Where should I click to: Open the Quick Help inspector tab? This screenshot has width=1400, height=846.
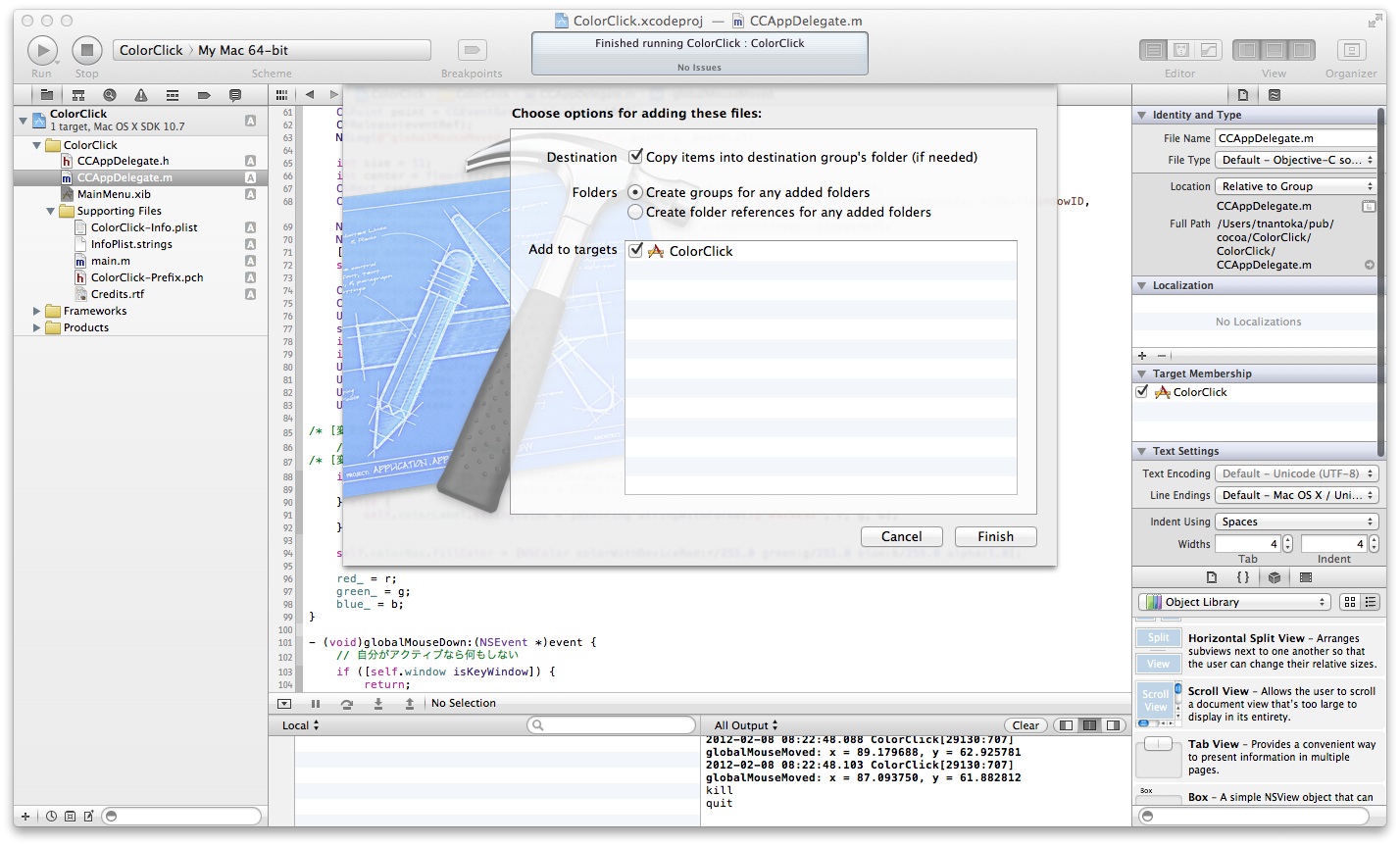click(1275, 95)
